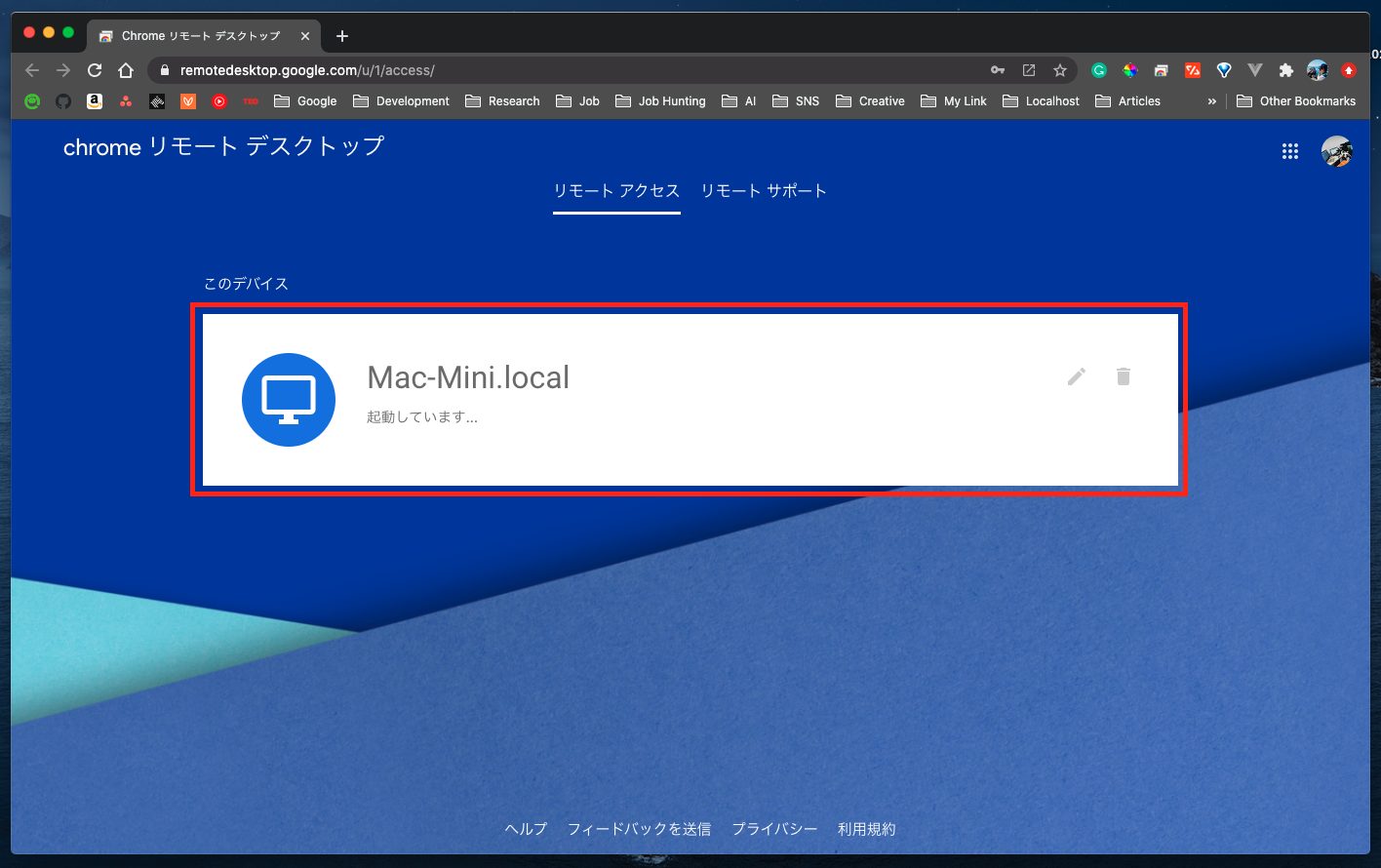This screenshot has height=868, width=1381.
Task: Open saved passwords key icon in address bar
Action: click(x=997, y=70)
